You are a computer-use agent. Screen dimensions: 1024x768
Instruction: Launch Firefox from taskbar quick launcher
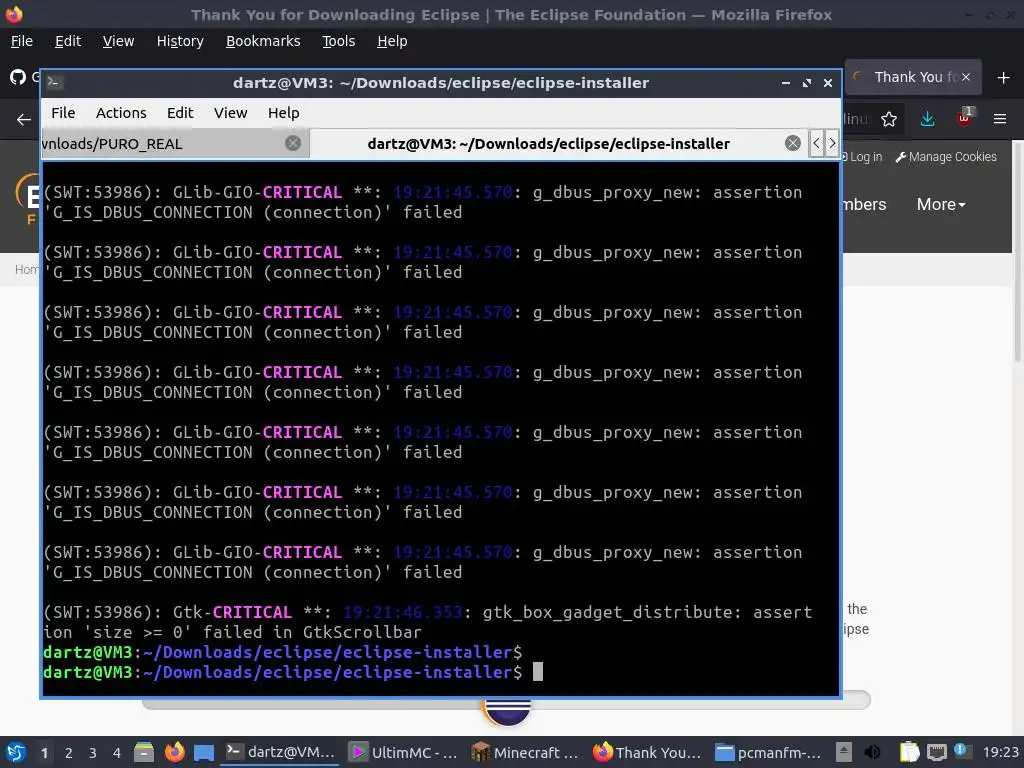coord(174,752)
